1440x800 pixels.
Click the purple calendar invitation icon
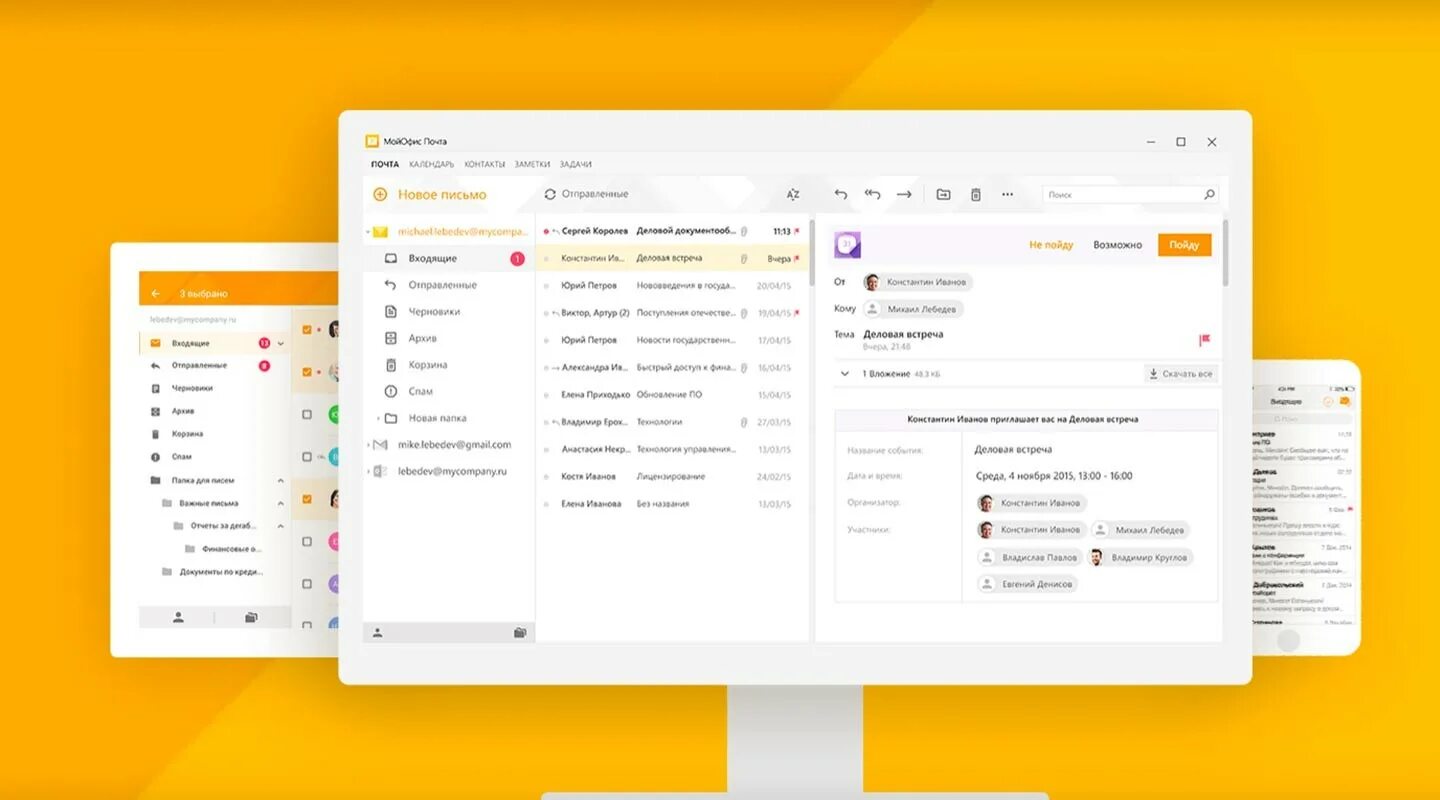tap(847, 244)
